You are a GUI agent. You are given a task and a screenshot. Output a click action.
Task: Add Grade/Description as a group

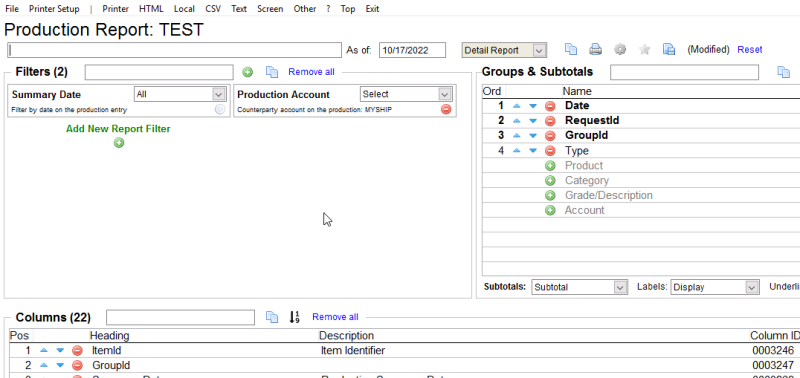tap(550, 195)
